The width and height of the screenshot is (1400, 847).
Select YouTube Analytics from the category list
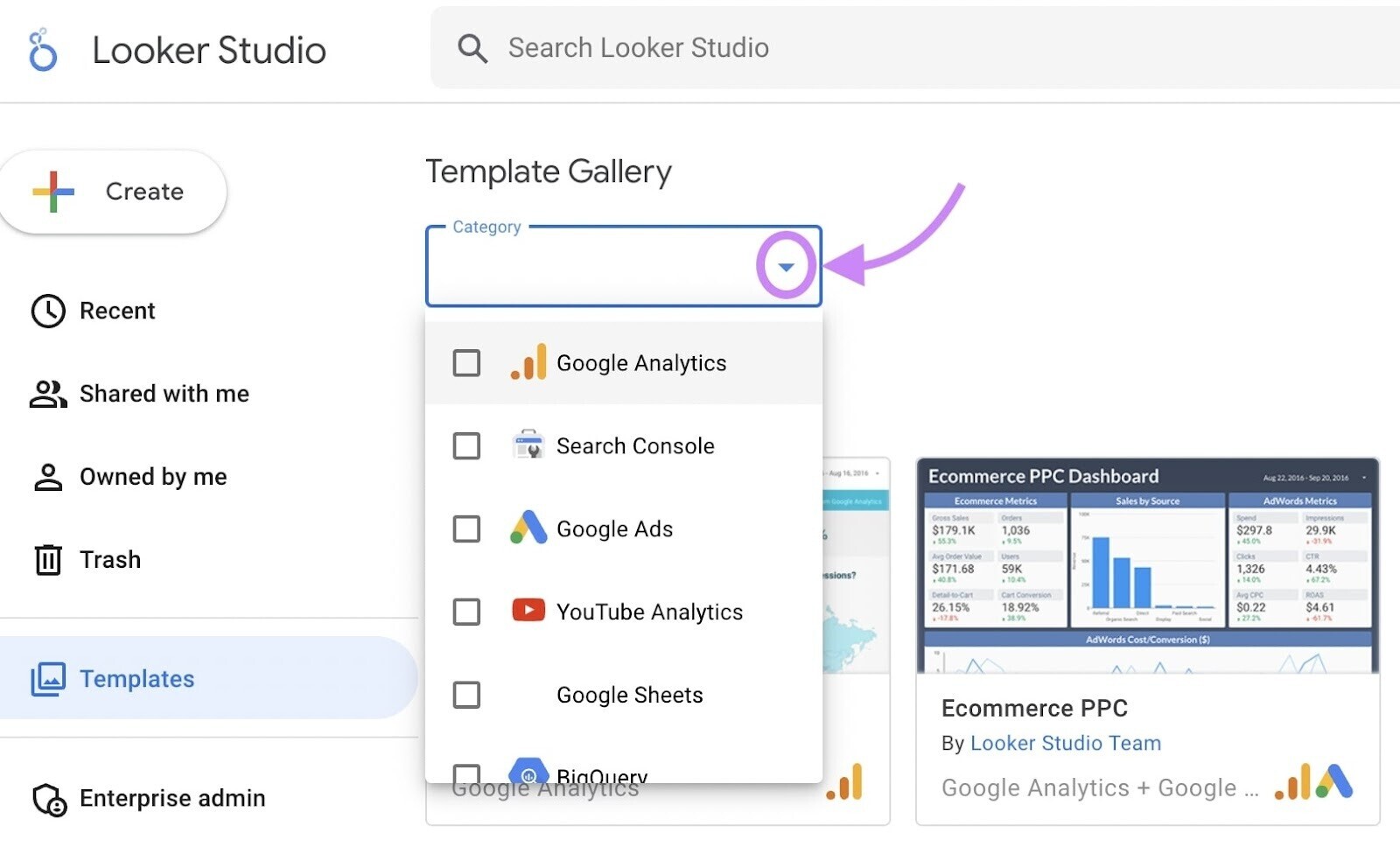click(x=649, y=612)
